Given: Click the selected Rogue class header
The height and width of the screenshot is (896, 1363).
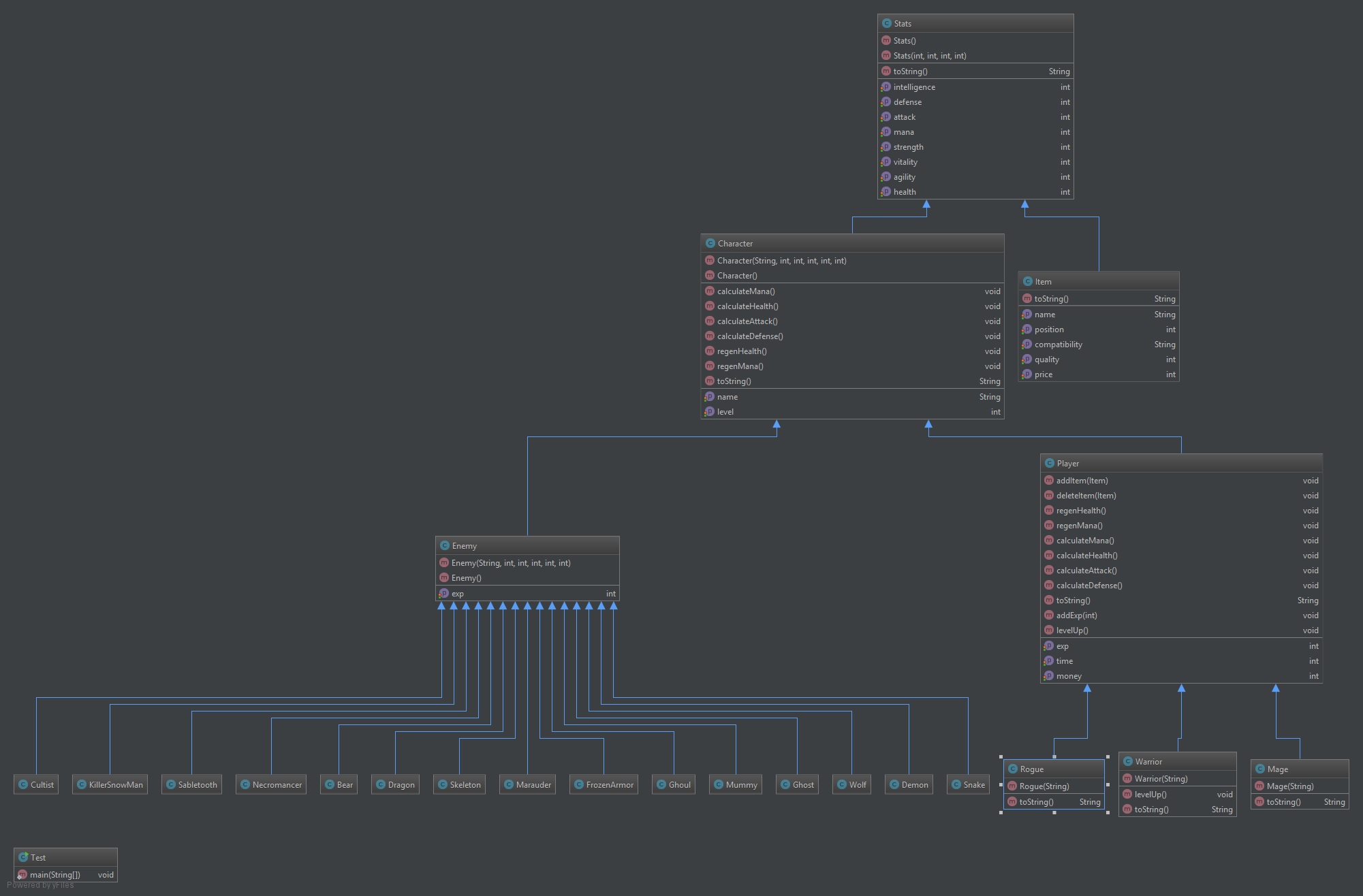Looking at the screenshot, I should (x=1054, y=769).
